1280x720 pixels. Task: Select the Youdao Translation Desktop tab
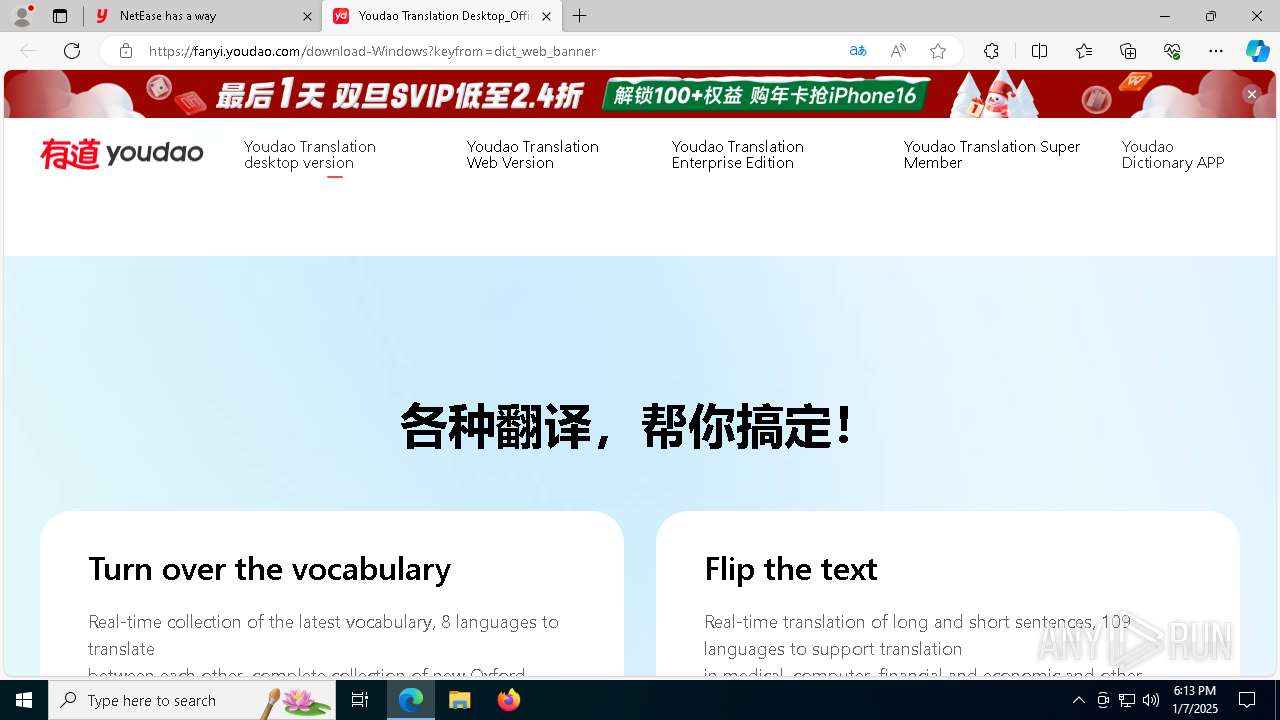[x=441, y=16]
